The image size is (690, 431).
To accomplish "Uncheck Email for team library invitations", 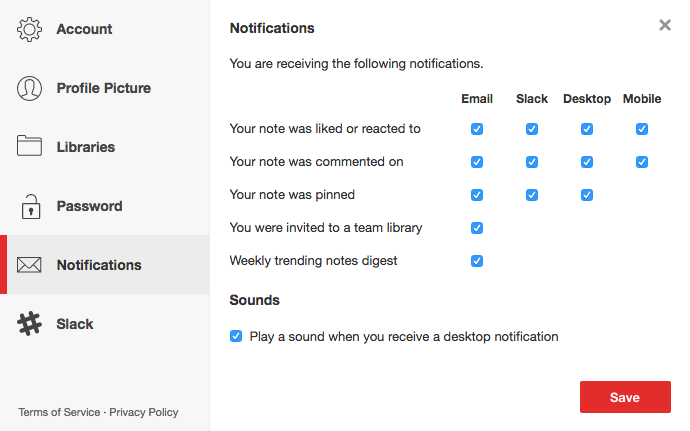I will (477, 228).
